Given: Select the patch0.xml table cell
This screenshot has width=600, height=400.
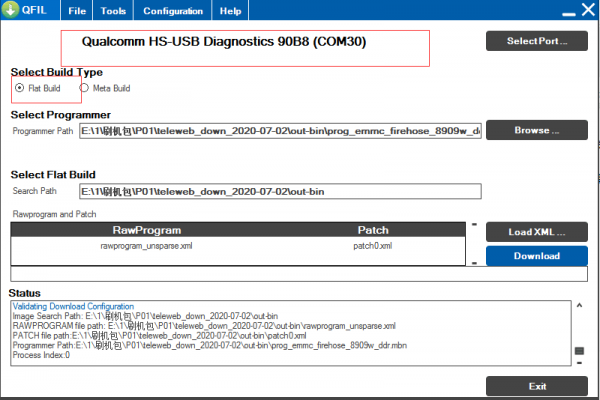Looking at the screenshot, I should pos(373,246).
